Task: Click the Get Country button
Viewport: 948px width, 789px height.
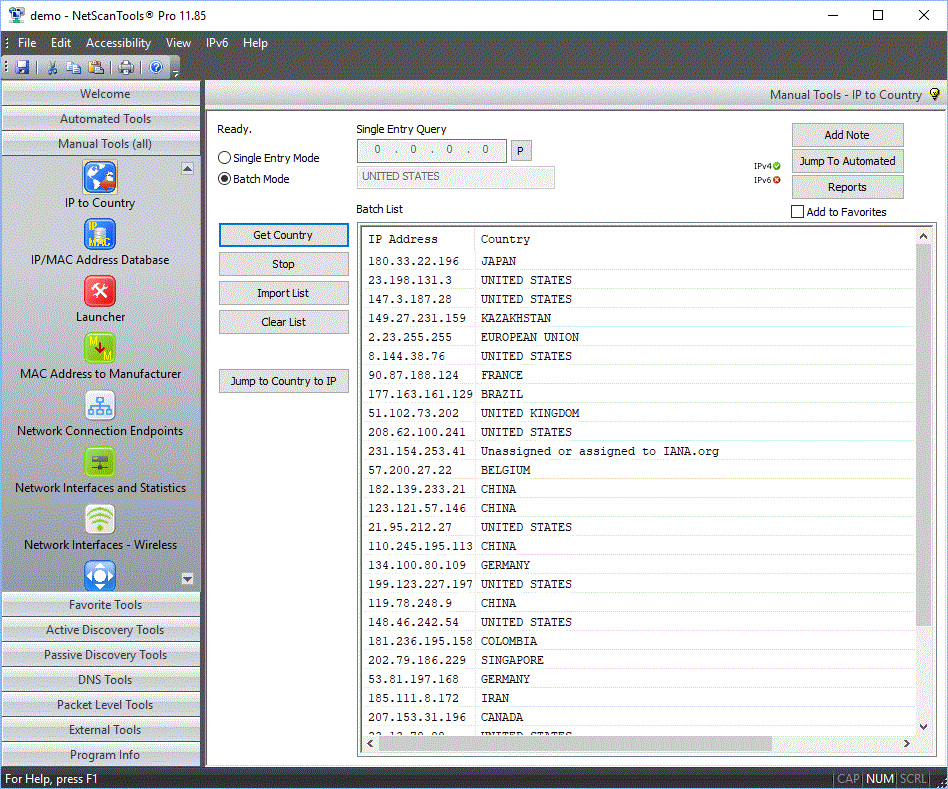Action: (283, 235)
